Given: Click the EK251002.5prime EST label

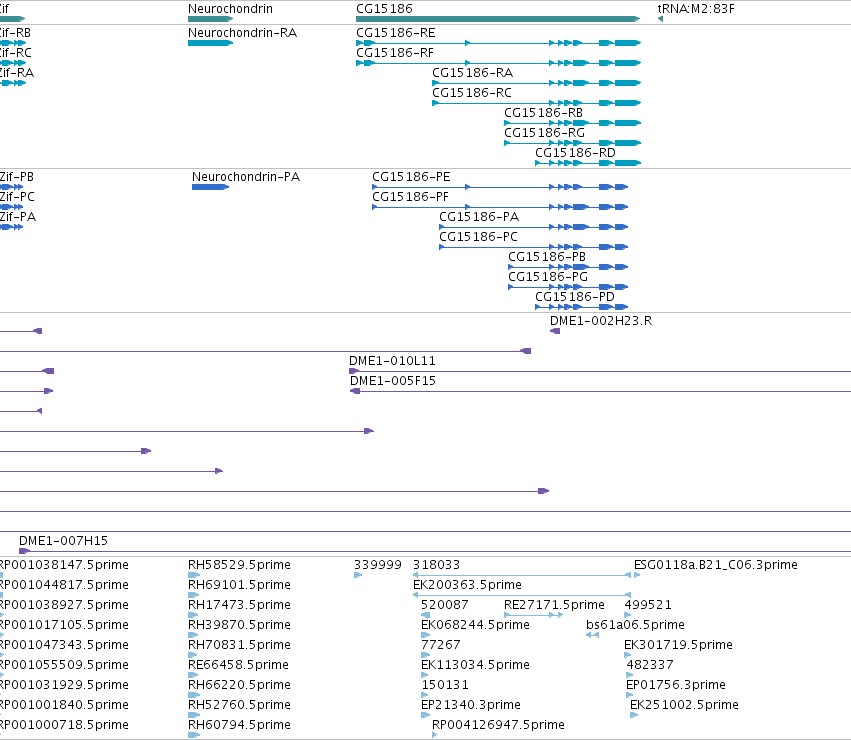Looking at the screenshot, I should pos(684,705).
